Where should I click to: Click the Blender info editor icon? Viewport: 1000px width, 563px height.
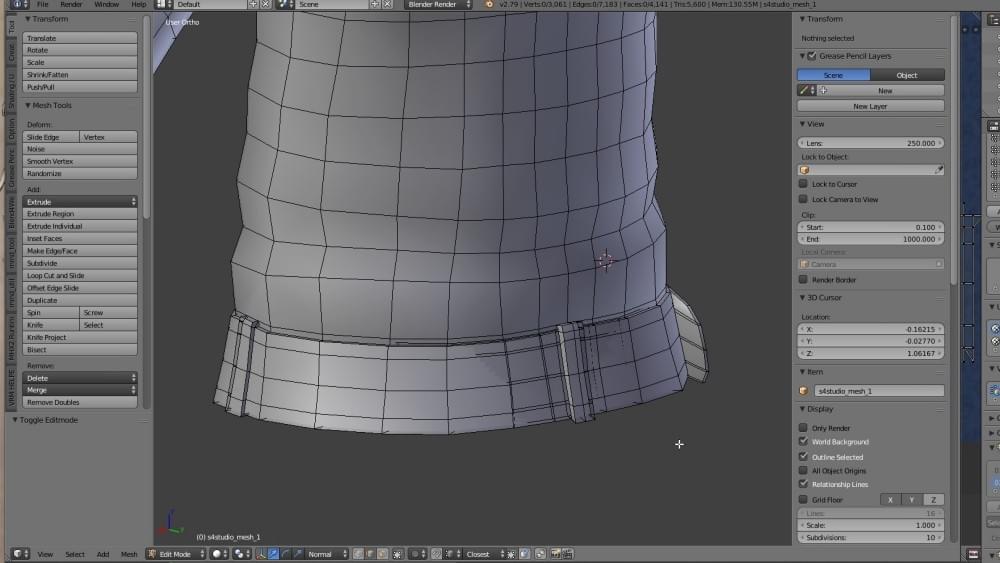click(19, 4)
